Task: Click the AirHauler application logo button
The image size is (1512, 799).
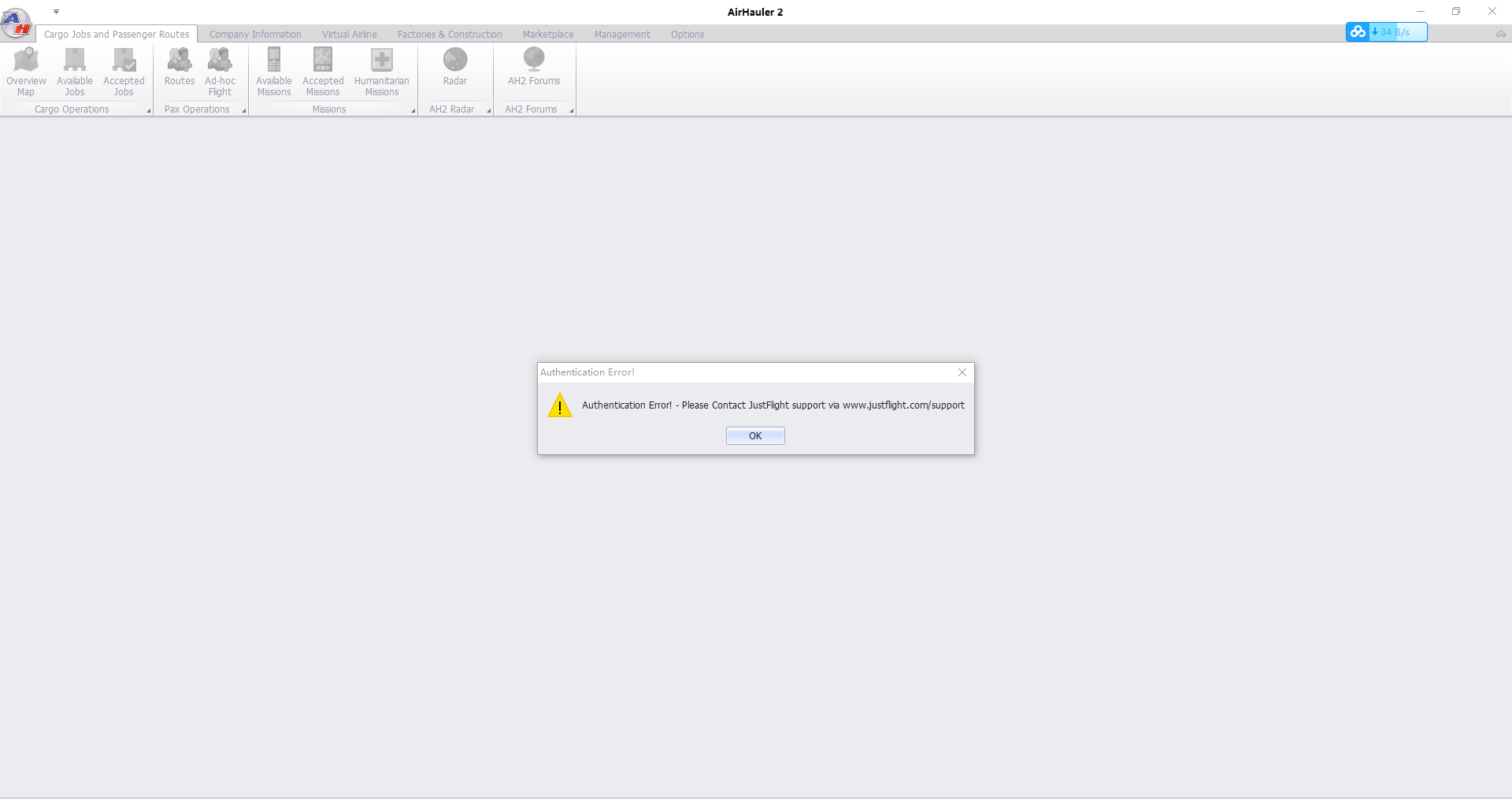Action: click(x=17, y=23)
